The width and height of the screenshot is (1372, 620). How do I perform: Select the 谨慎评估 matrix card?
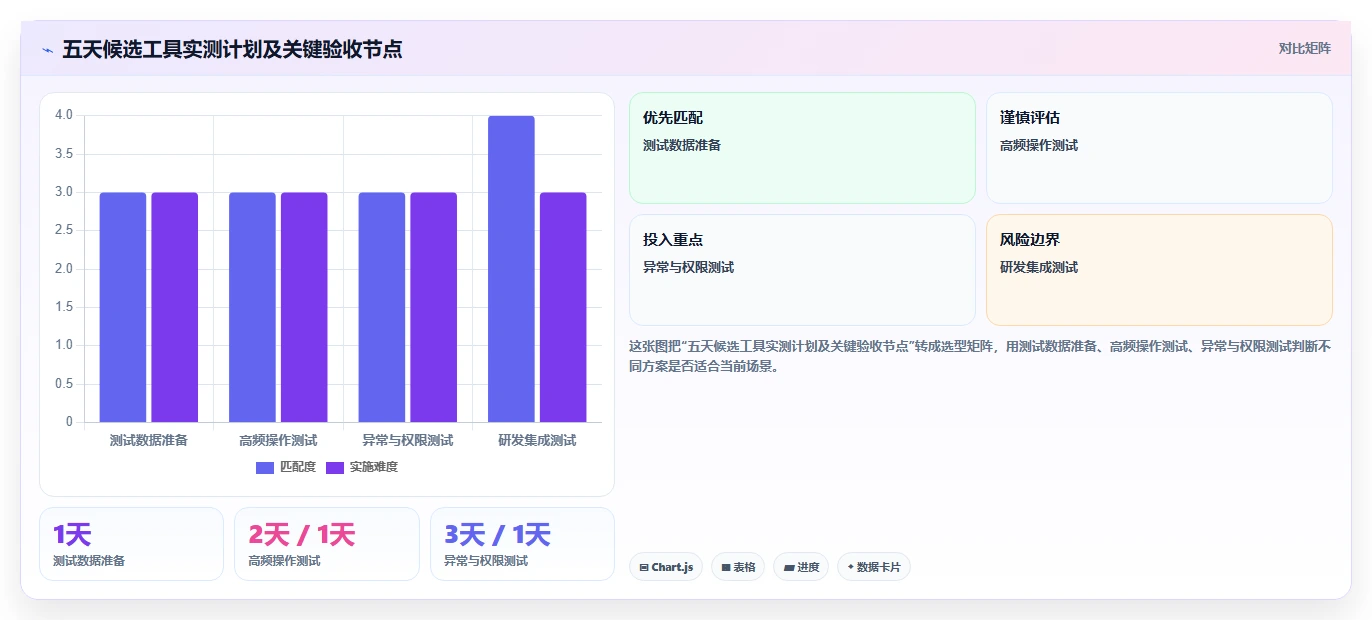pos(1159,148)
